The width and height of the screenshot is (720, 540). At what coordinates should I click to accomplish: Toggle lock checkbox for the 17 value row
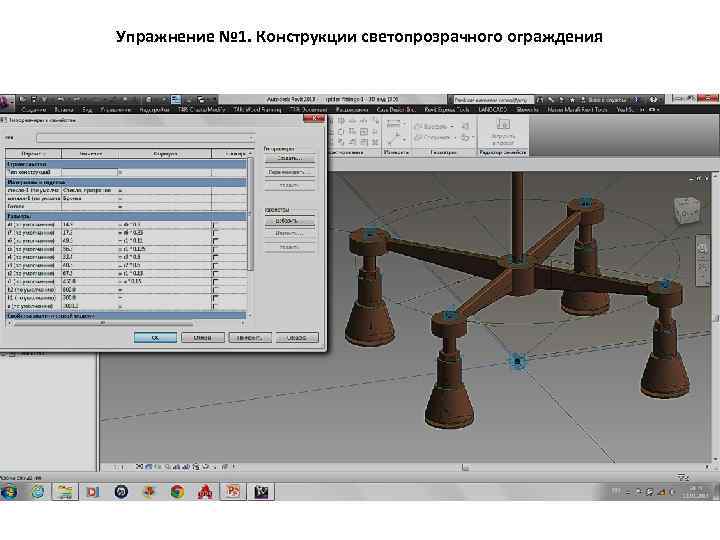pyautogui.click(x=215, y=233)
